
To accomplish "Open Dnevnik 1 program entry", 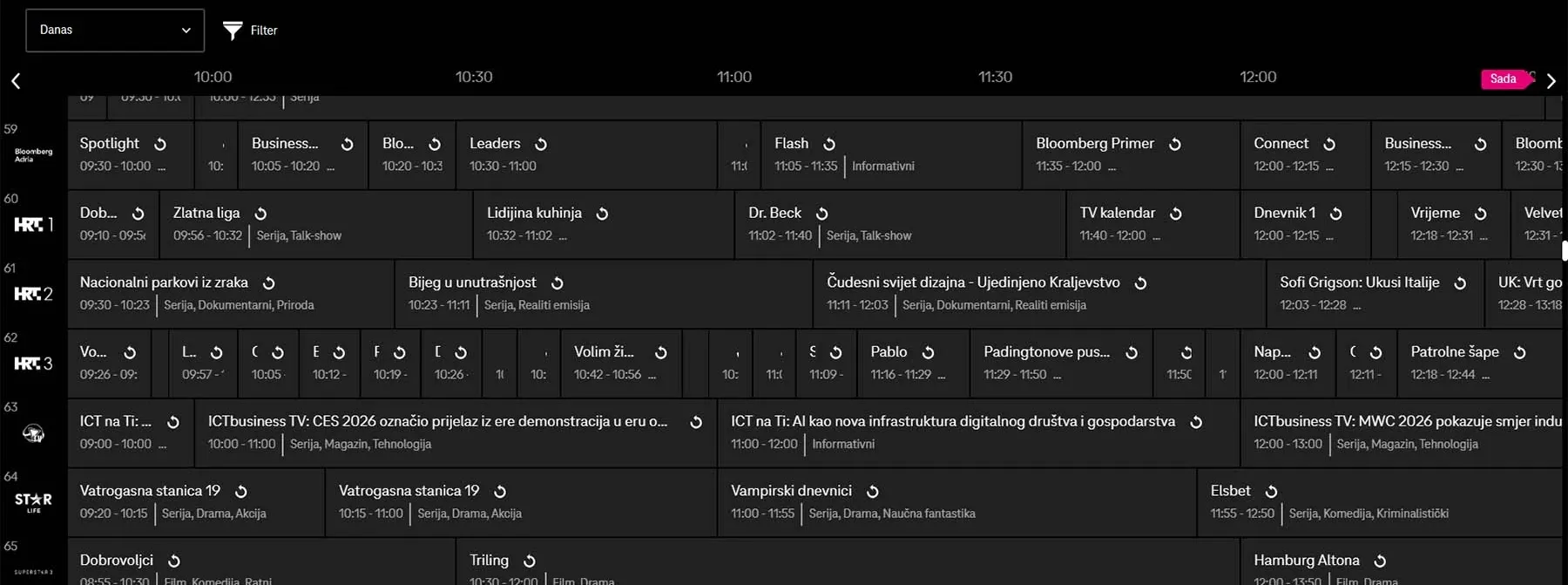I will click(x=1305, y=225).
